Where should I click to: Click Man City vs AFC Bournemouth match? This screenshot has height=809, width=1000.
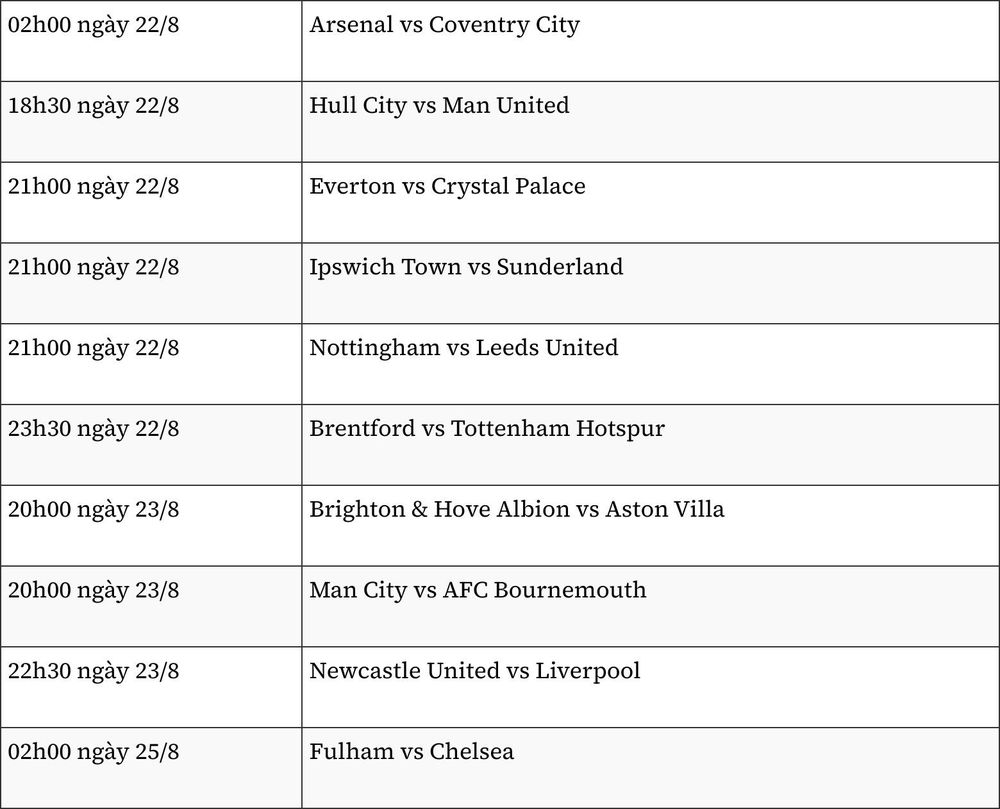(x=651, y=606)
